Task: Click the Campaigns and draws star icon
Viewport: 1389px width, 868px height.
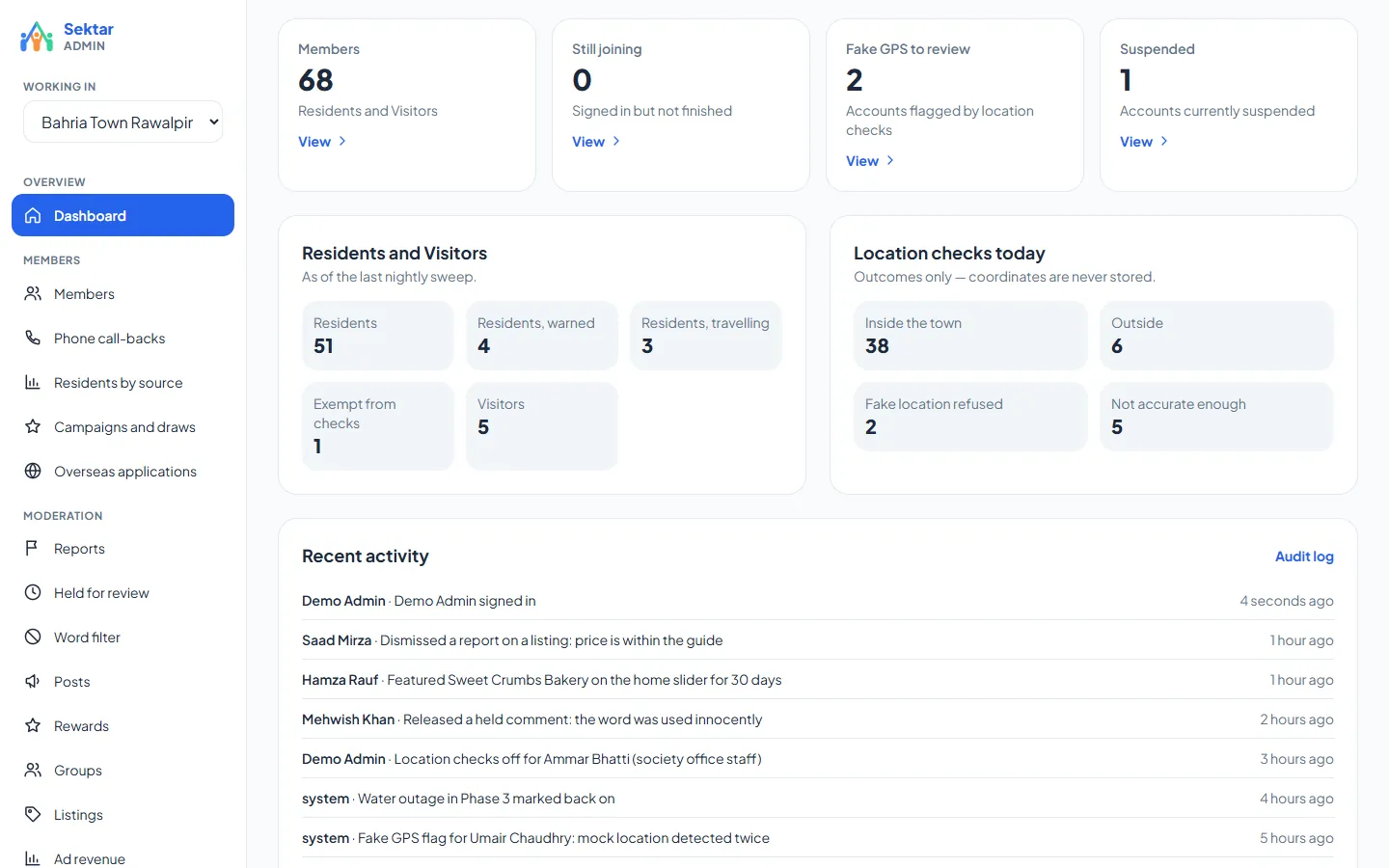Action: (x=33, y=427)
